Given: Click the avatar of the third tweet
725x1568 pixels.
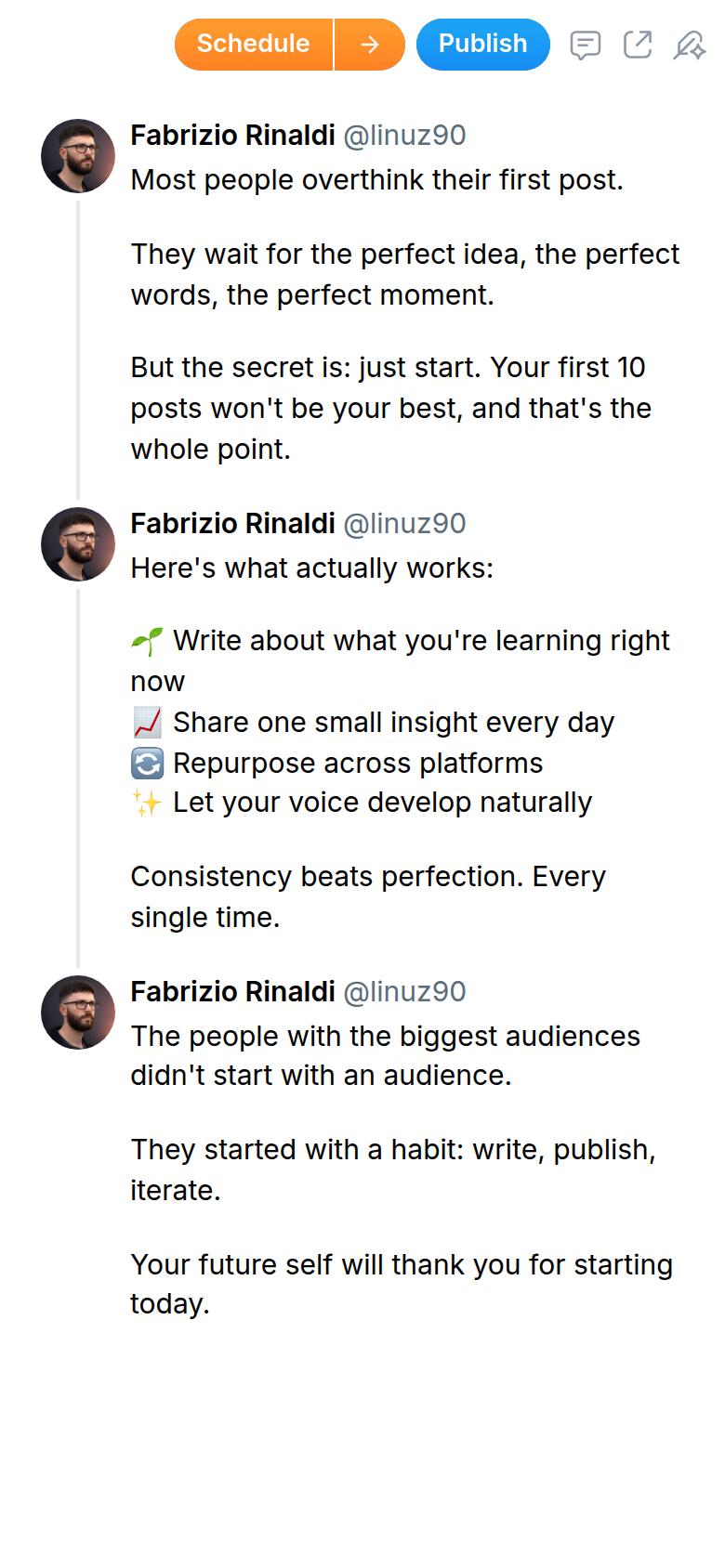Looking at the screenshot, I should tap(78, 1013).
